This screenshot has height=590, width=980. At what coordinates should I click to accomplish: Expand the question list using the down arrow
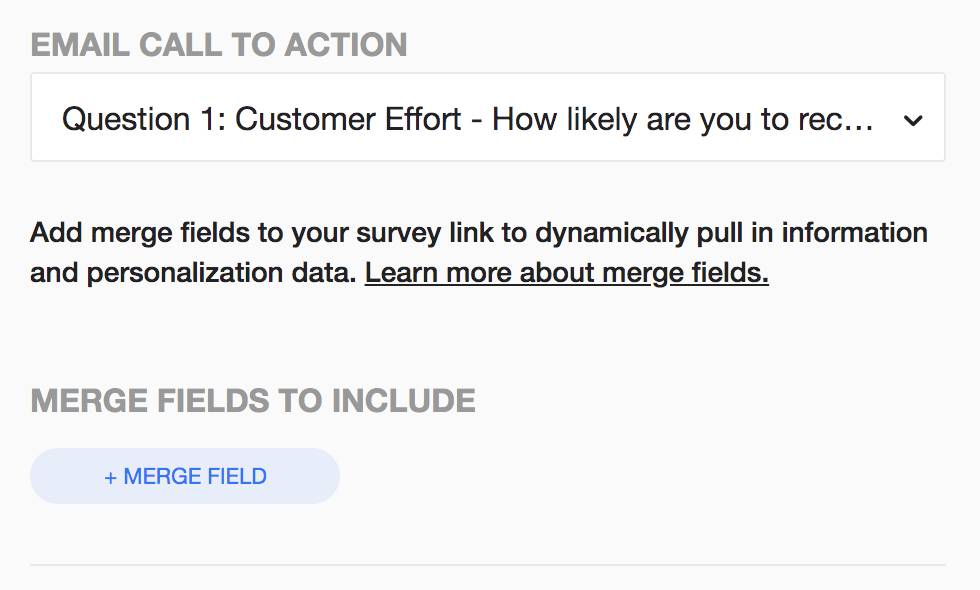click(912, 121)
